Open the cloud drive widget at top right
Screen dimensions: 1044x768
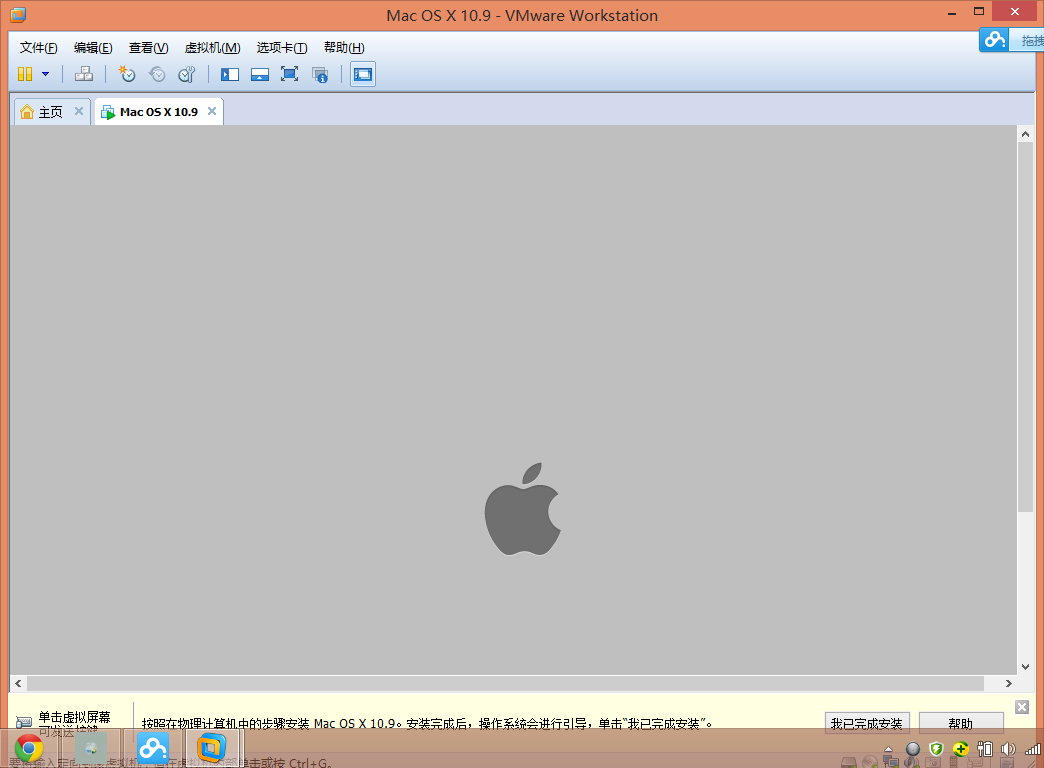click(x=995, y=39)
